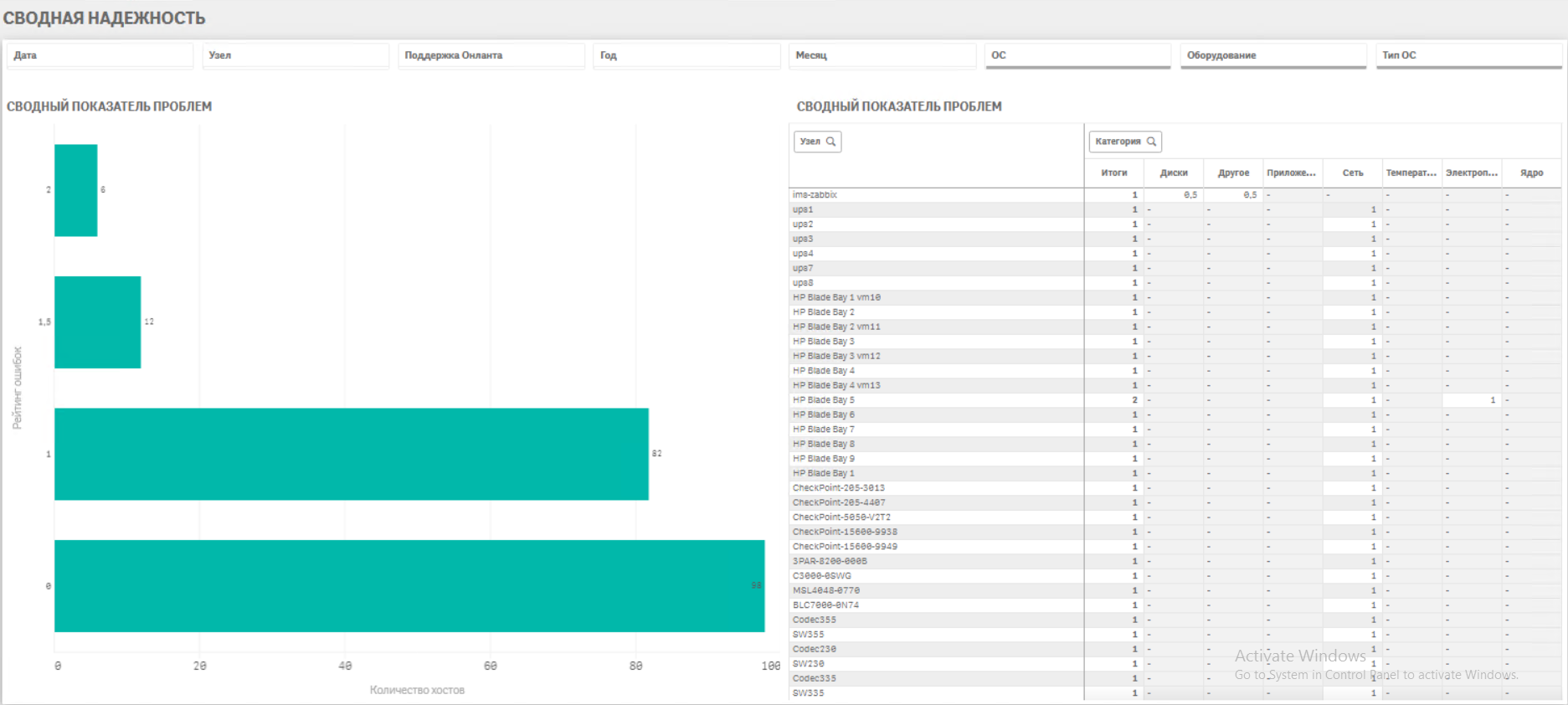Select HP Blade Bay 2 vm11 row
The image size is (1568, 705).
coord(936,327)
